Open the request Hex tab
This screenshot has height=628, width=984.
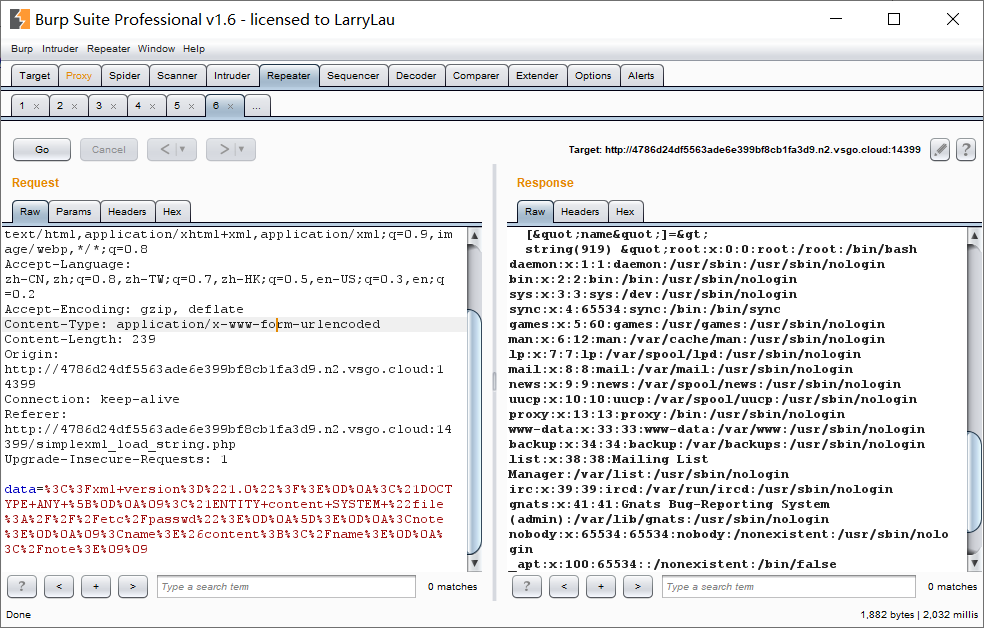click(x=172, y=211)
